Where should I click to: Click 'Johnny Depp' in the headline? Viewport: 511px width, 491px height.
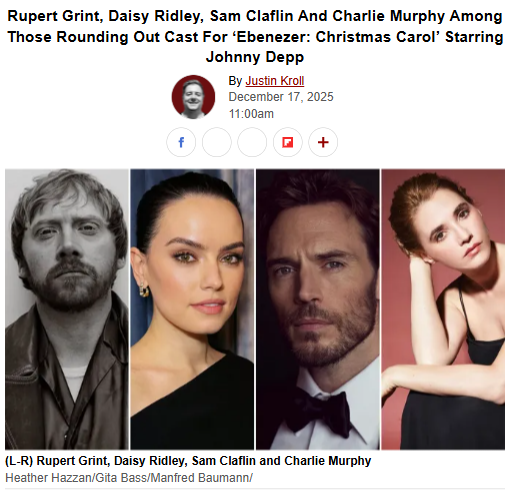pyautogui.click(x=255, y=57)
